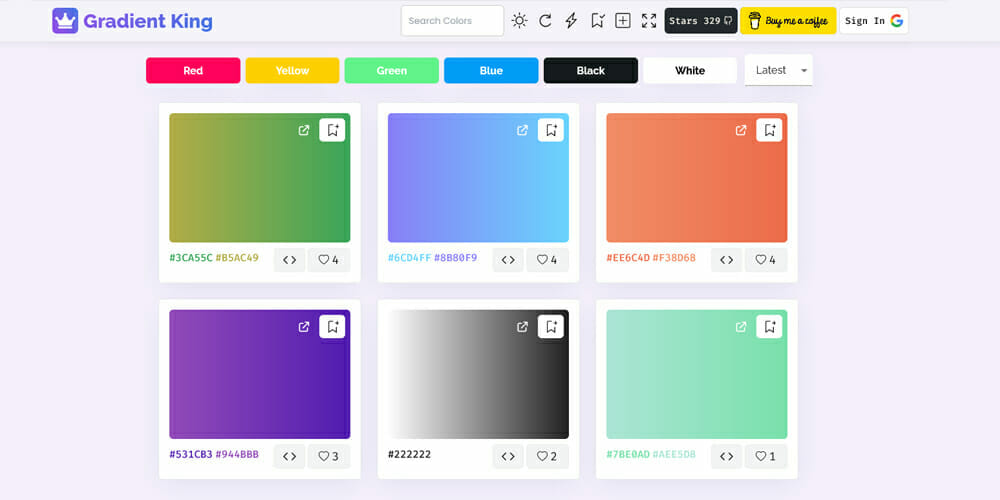Screen dimensions: 1000x500
Task: Filter gradients by Red
Action: point(193,71)
